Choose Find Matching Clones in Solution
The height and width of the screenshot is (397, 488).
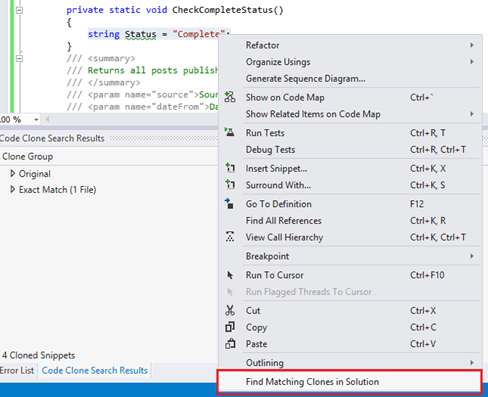[x=349, y=382]
